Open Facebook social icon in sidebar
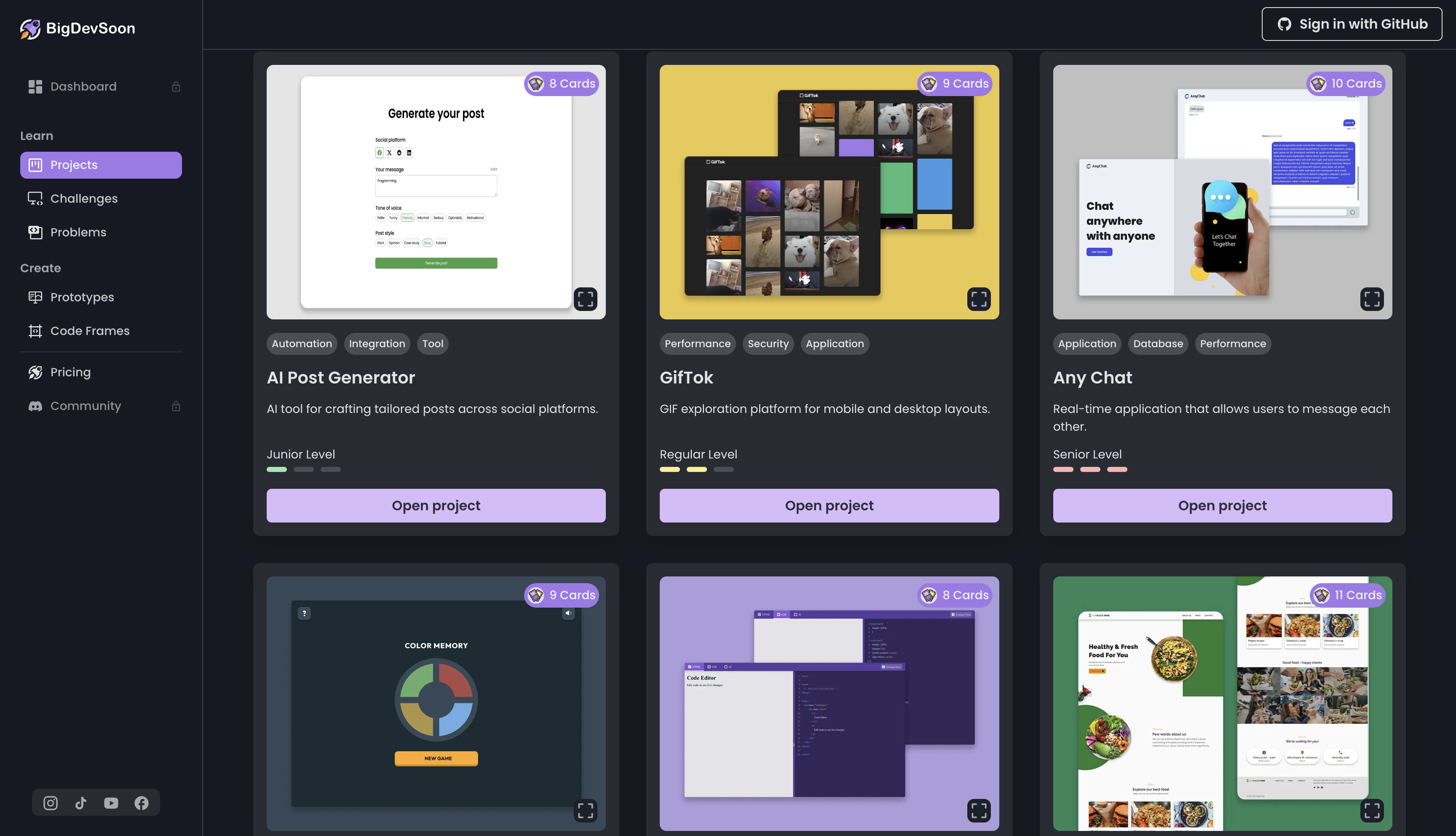1456x836 pixels. coord(141,803)
